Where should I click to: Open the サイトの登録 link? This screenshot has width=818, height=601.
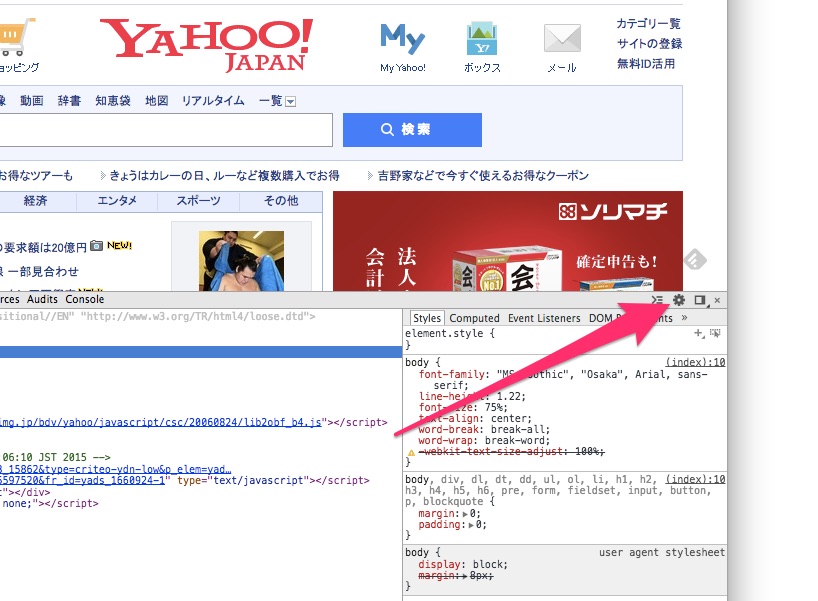(649, 43)
